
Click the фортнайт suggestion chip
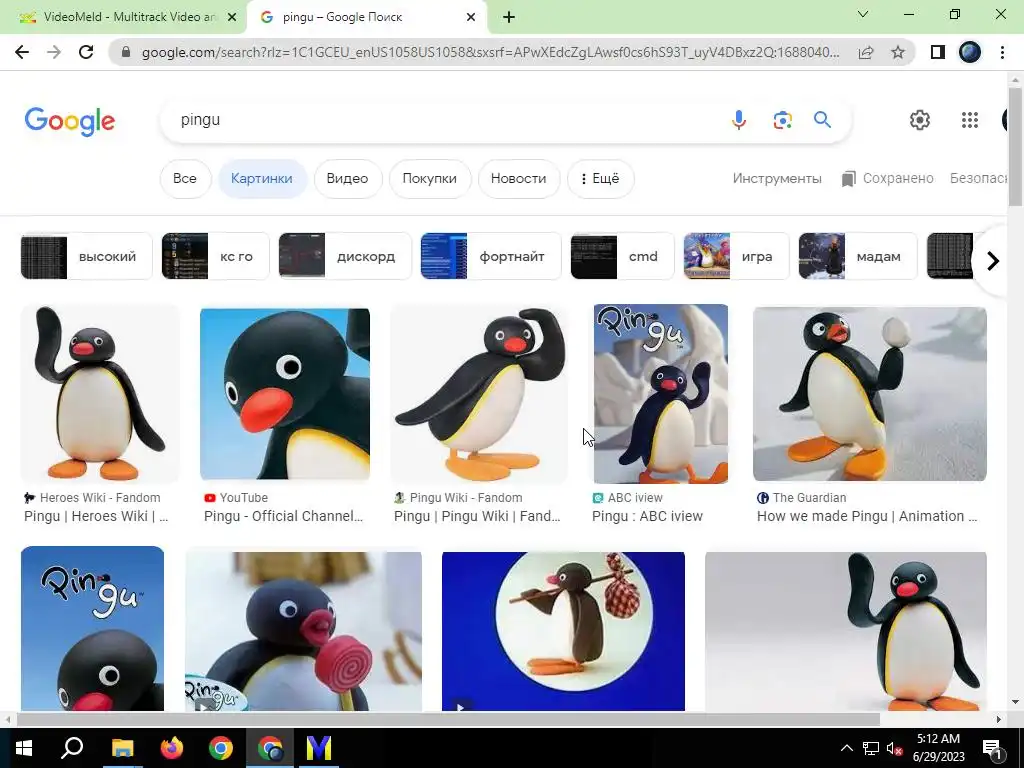click(490, 256)
